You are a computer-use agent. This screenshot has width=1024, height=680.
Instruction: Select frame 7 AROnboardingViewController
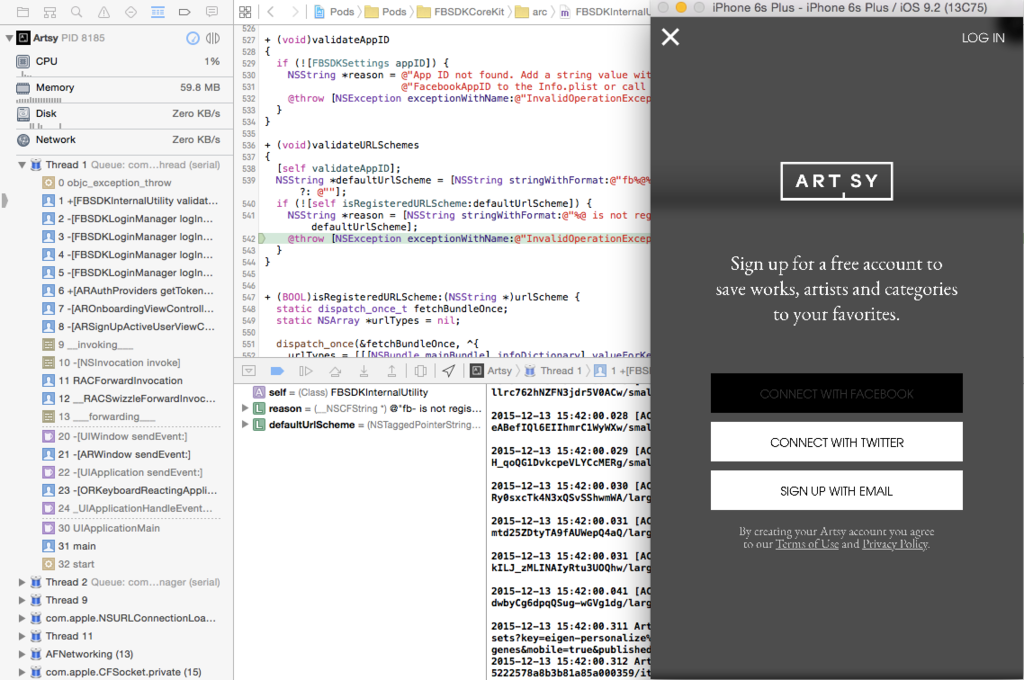pyautogui.click(x=129, y=308)
